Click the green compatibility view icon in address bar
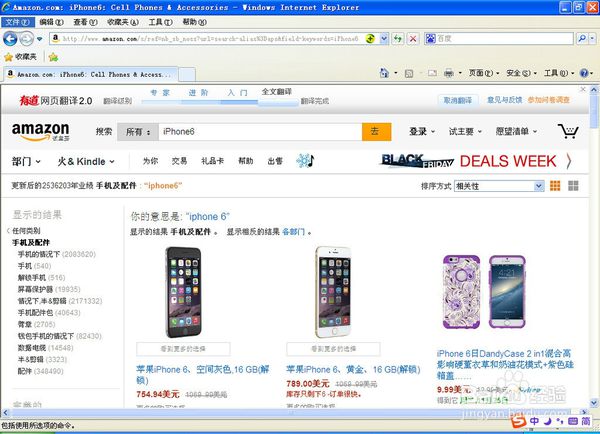Image resolution: width=600 pixels, height=434 pixels. (370, 39)
